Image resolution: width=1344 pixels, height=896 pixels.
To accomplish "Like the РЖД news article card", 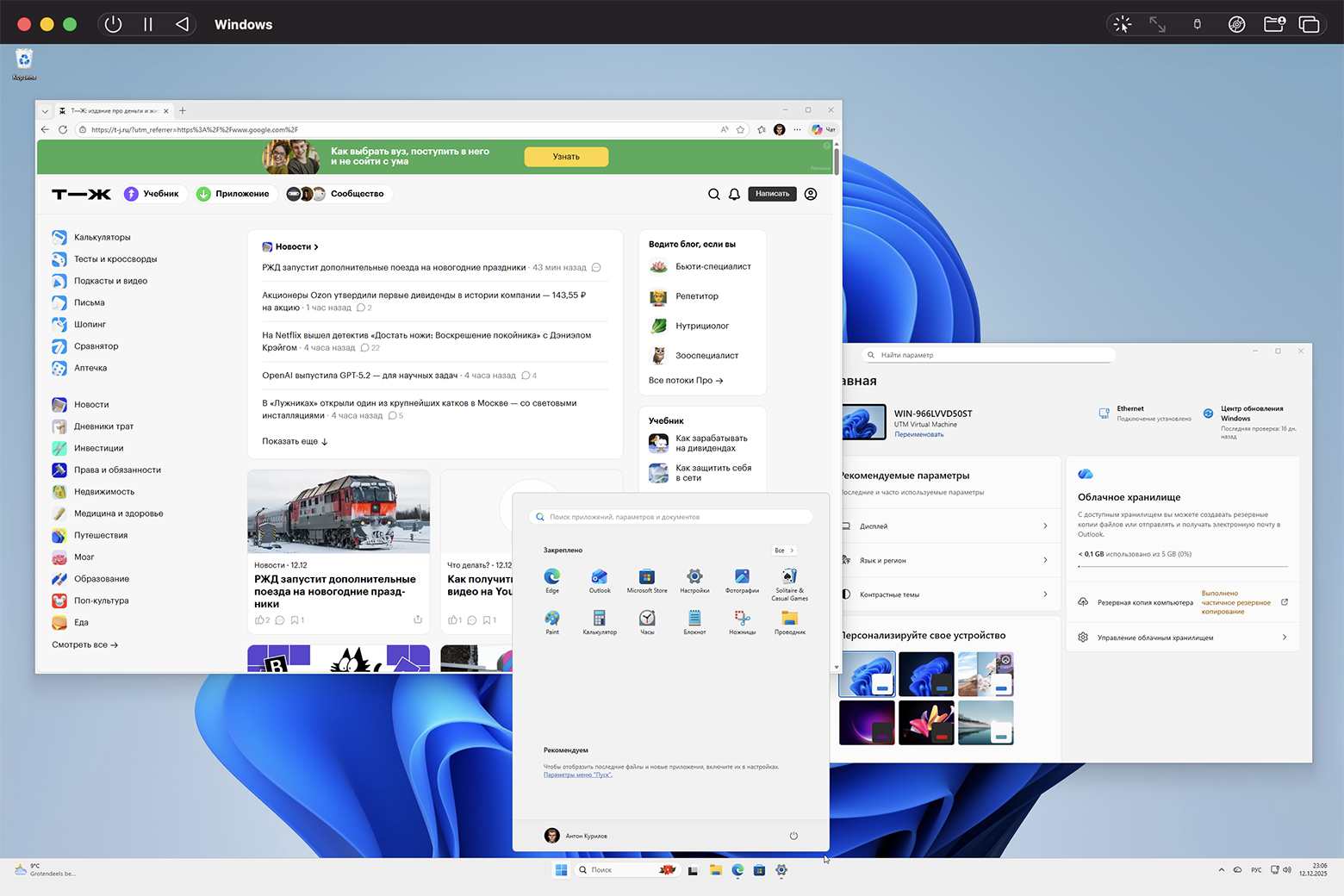I will [x=258, y=620].
